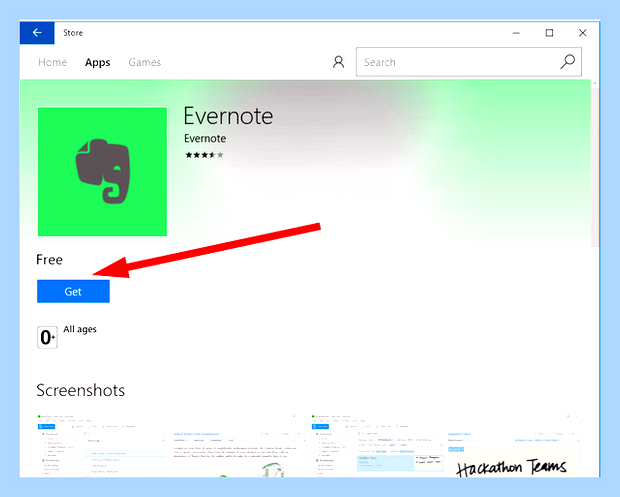Click the 'Free' price label
This screenshot has height=497, width=620.
point(49,260)
